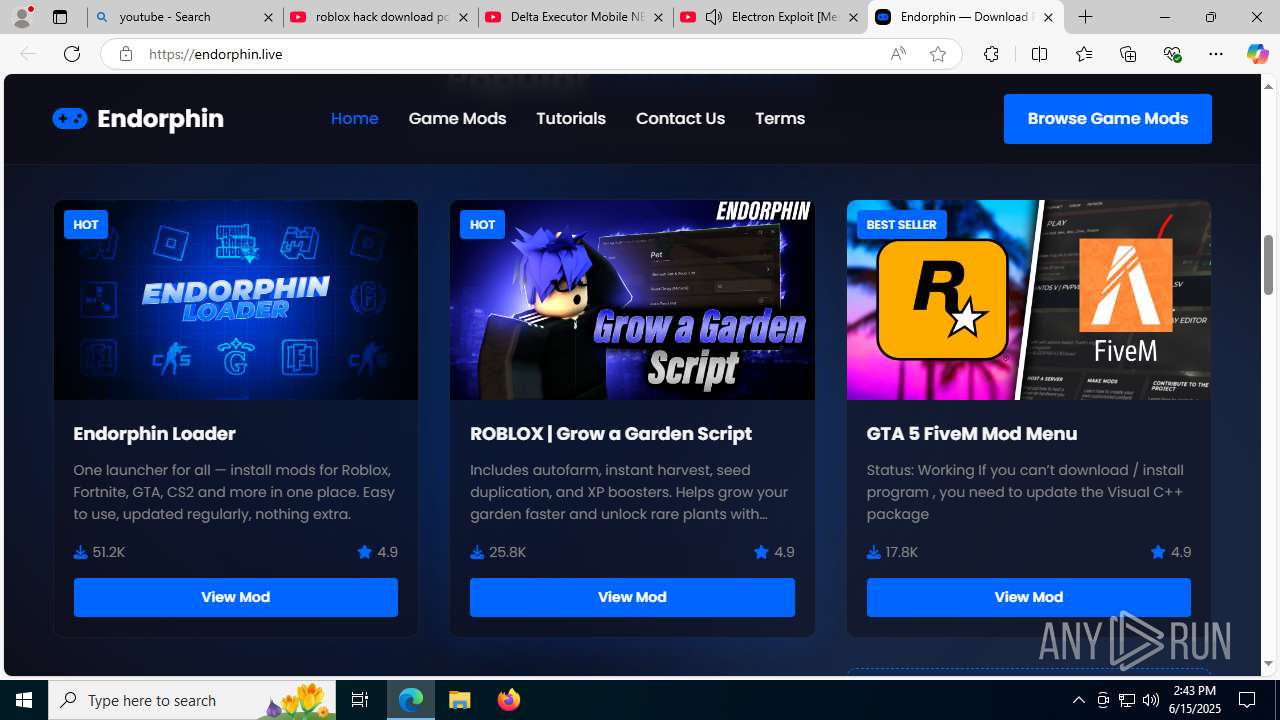Screen dimensions: 1280x720
Task: Open File Explorer taskbar icon
Action: [x=460, y=700]
